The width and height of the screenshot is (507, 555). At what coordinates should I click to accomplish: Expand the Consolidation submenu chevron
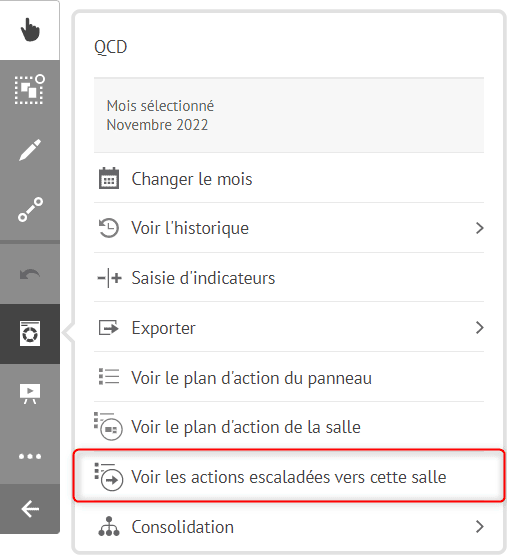click(x=479, y=527)
